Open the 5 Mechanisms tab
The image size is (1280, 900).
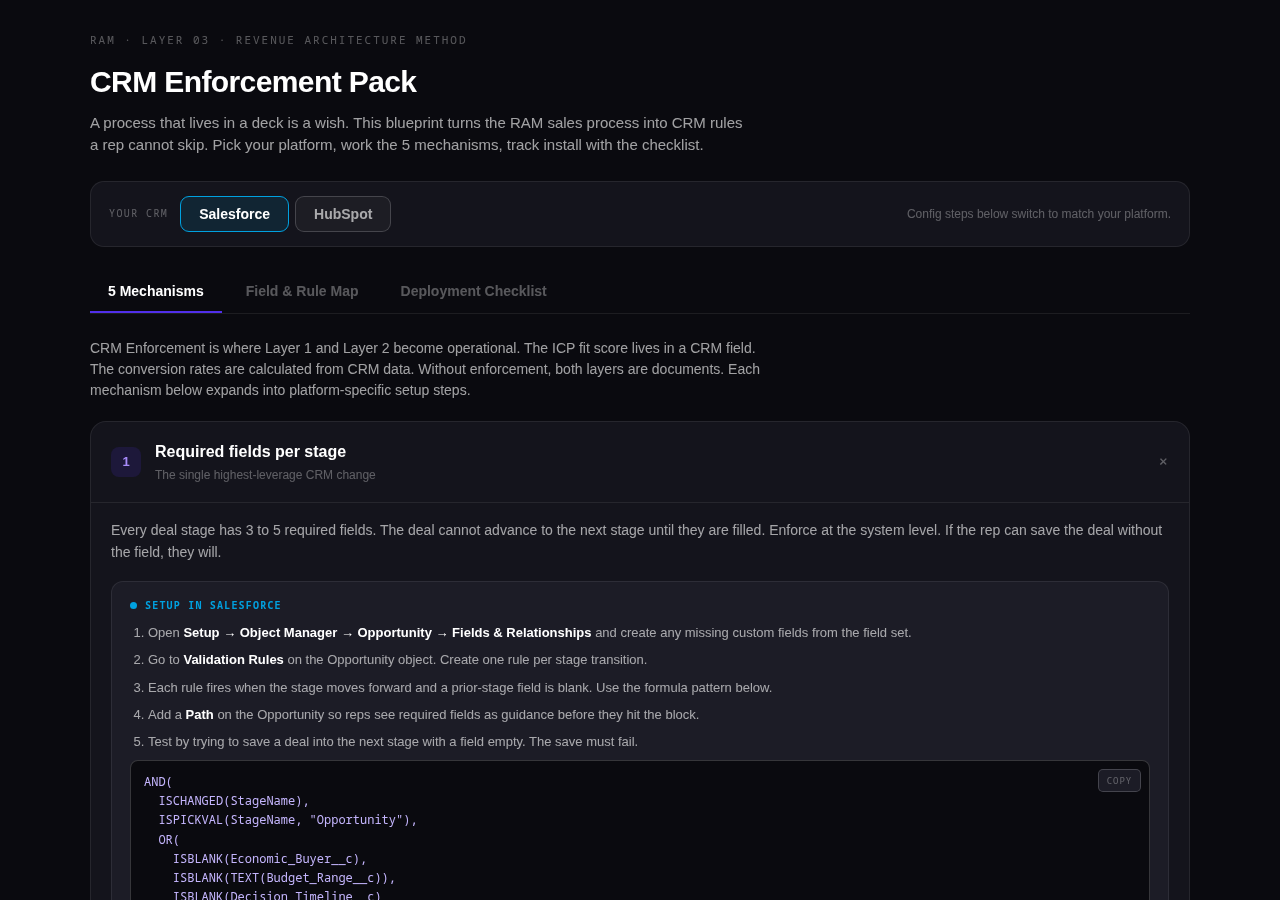[156, 291]
